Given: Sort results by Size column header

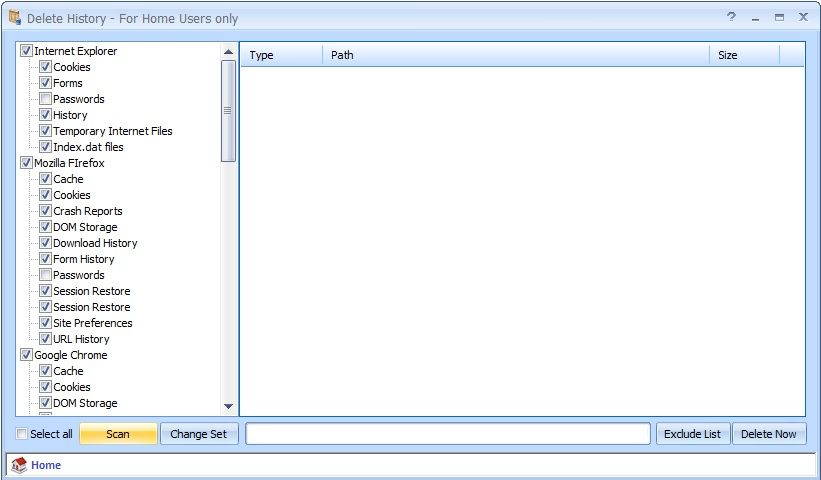Looking at the screenshot, I should point(744,55).
